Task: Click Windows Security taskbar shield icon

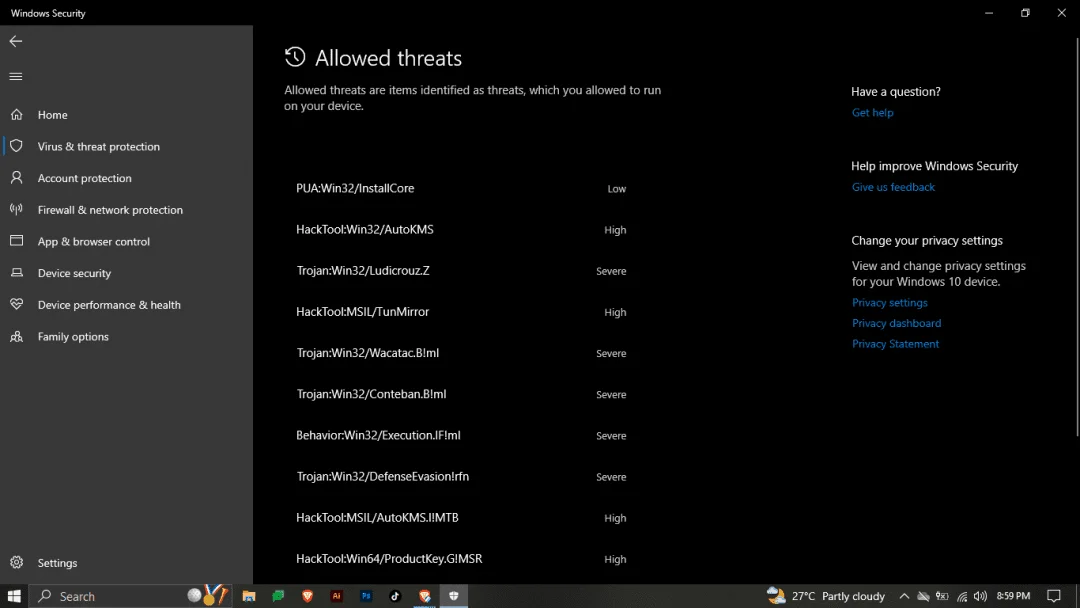Action: point(454,596)
